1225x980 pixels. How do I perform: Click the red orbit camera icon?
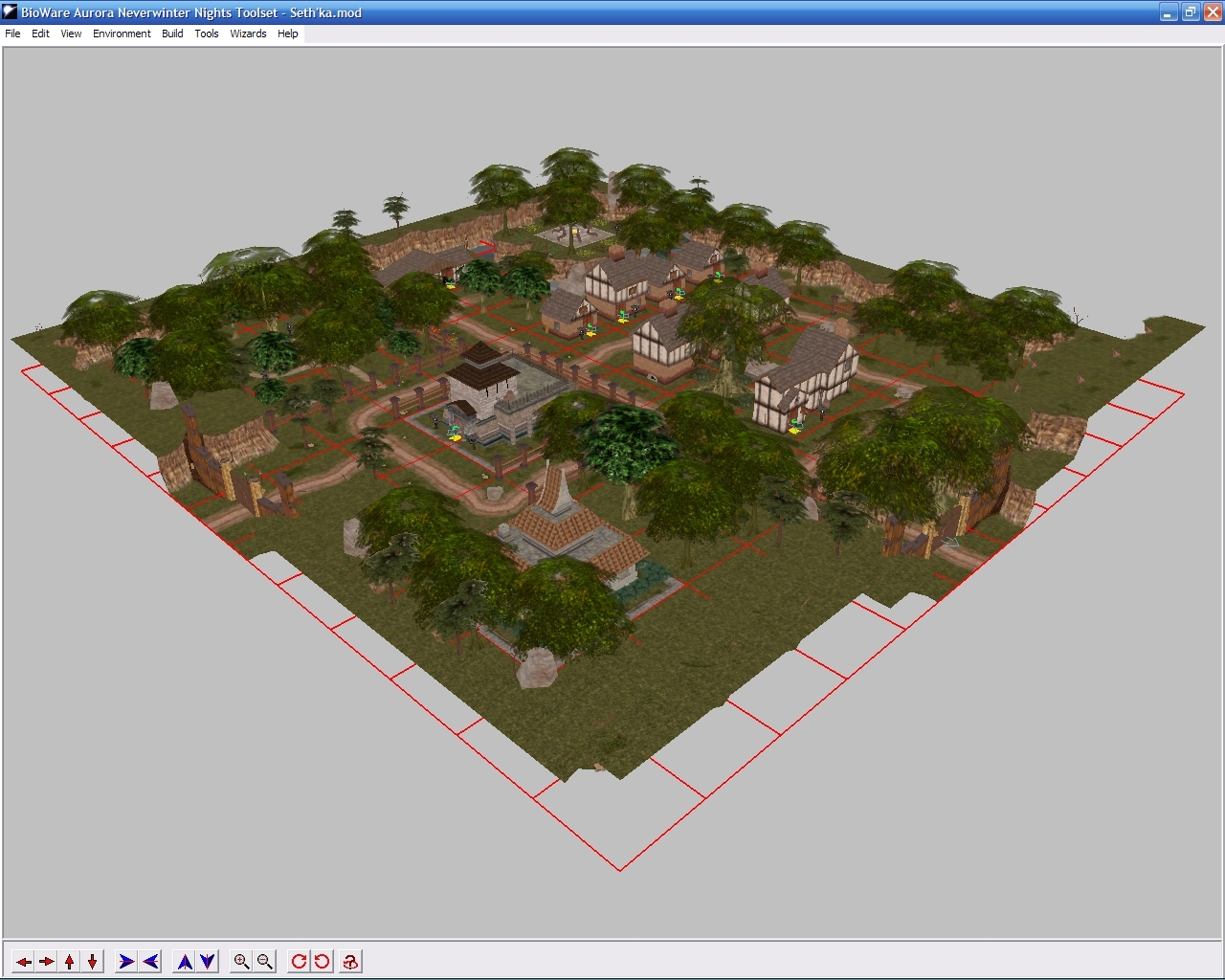(x=350, y=962)
